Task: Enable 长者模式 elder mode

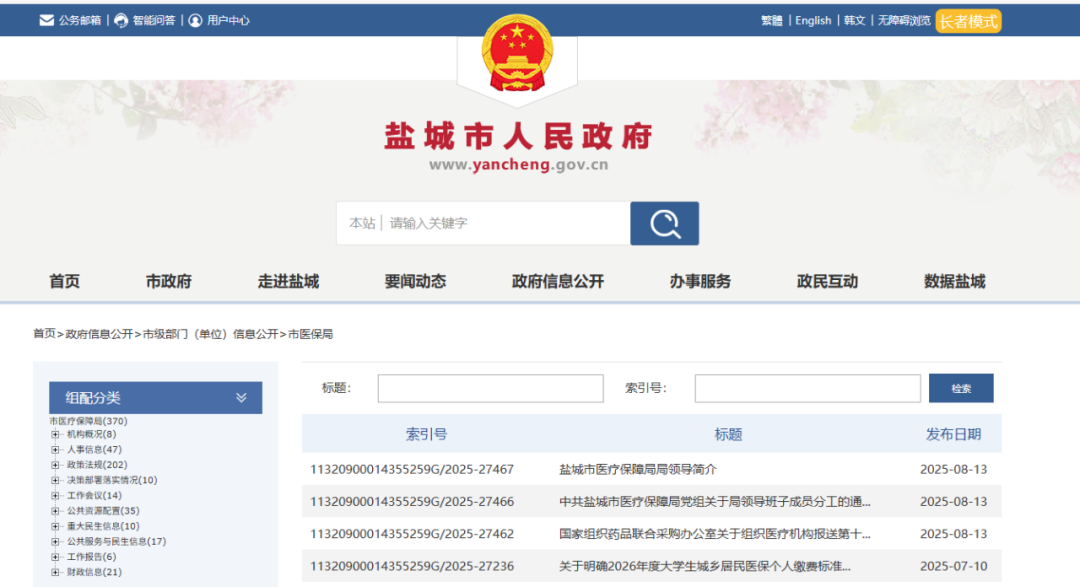Action: pyautogui.click(x=968, y=21)
